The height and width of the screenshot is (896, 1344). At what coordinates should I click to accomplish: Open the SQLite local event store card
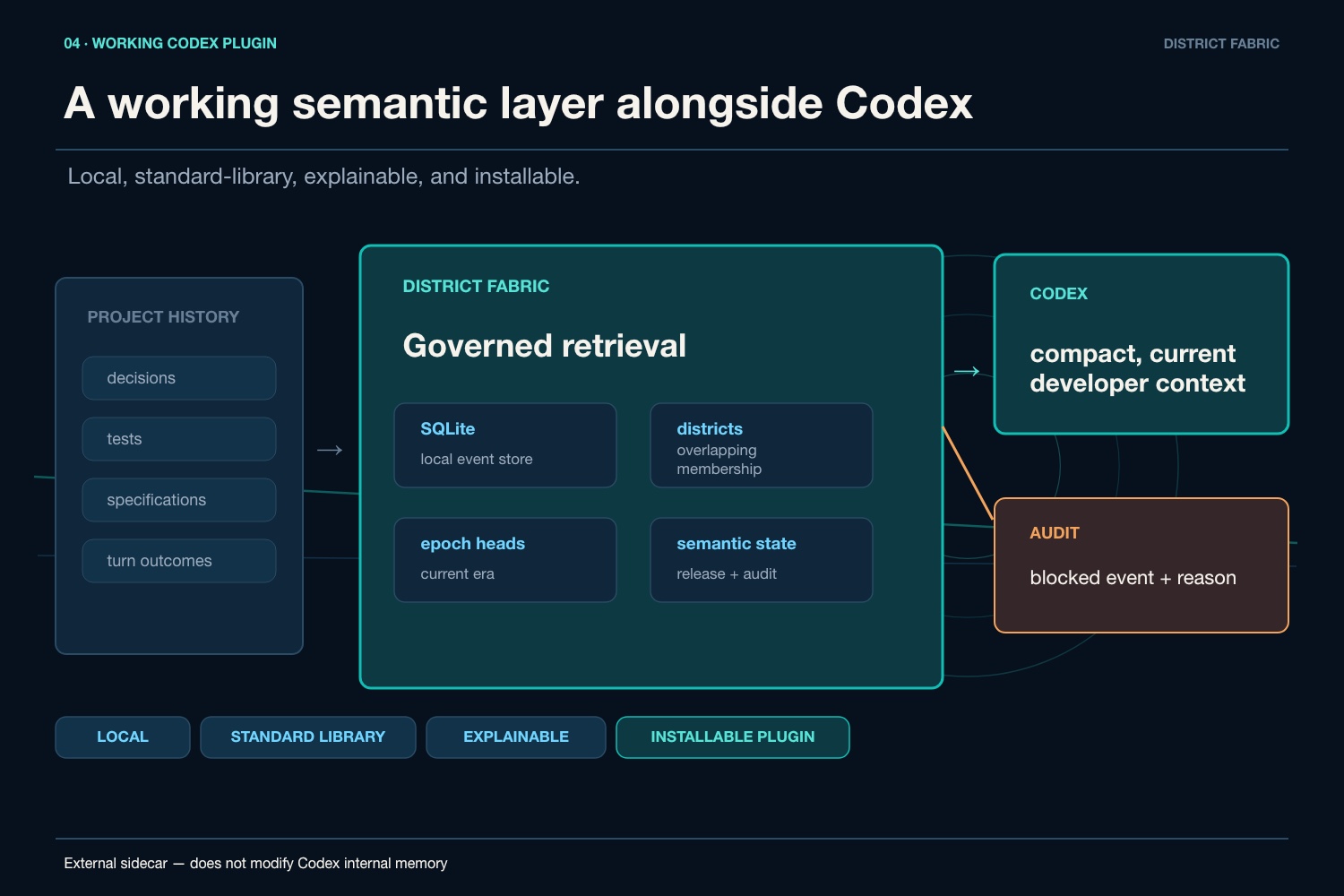point(505,445)
